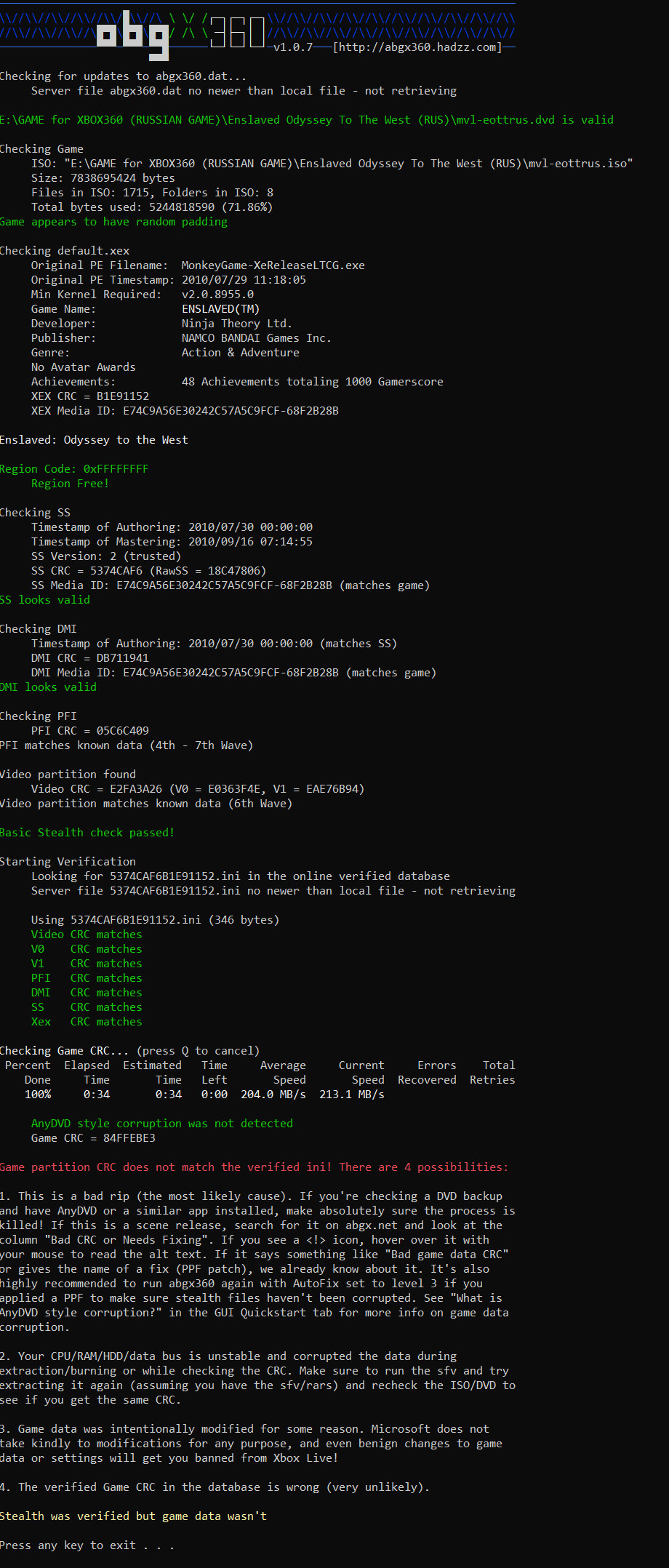
Task: Click 'Video CRC = E2FA3A26' line
Action: pyautogui.click(x=198, y=789)
